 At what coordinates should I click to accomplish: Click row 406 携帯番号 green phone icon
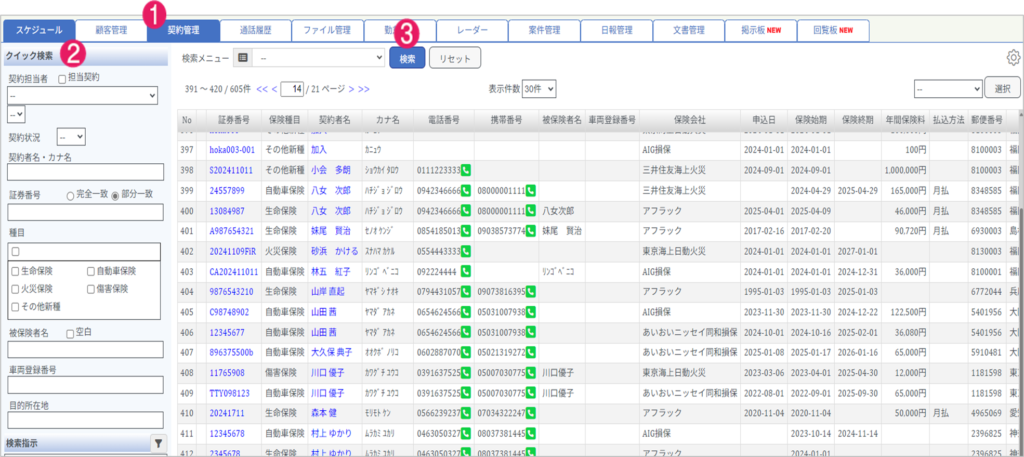530,332
